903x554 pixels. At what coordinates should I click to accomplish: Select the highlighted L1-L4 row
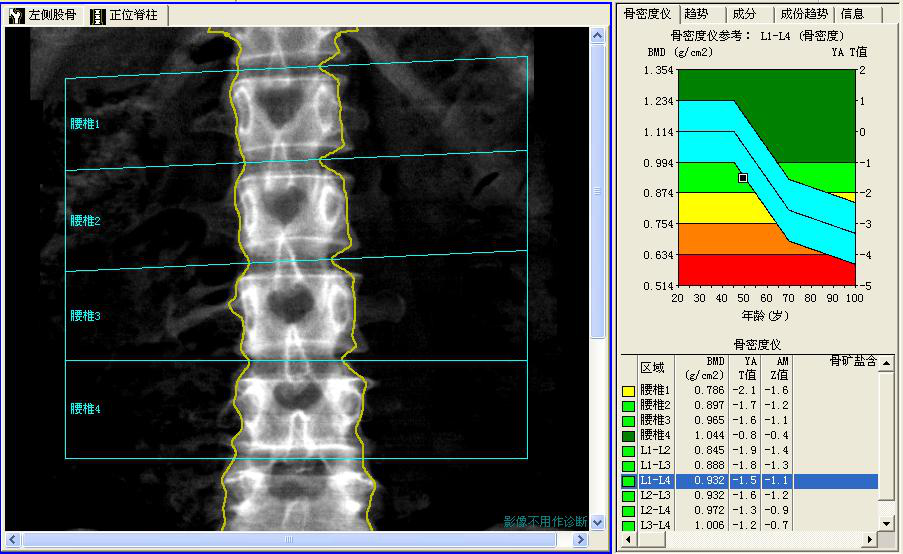[x=749, y=480]
